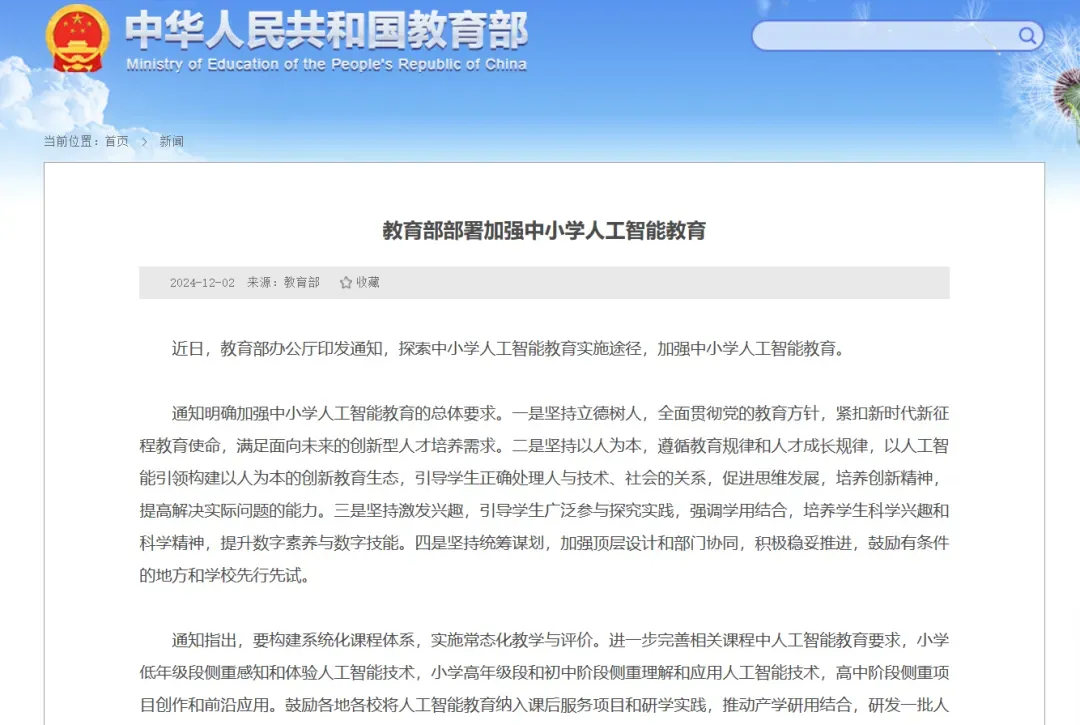Viewport: 1080px width, 725px height.
Task: Click the search magnifier icon
Action: 1027,36
